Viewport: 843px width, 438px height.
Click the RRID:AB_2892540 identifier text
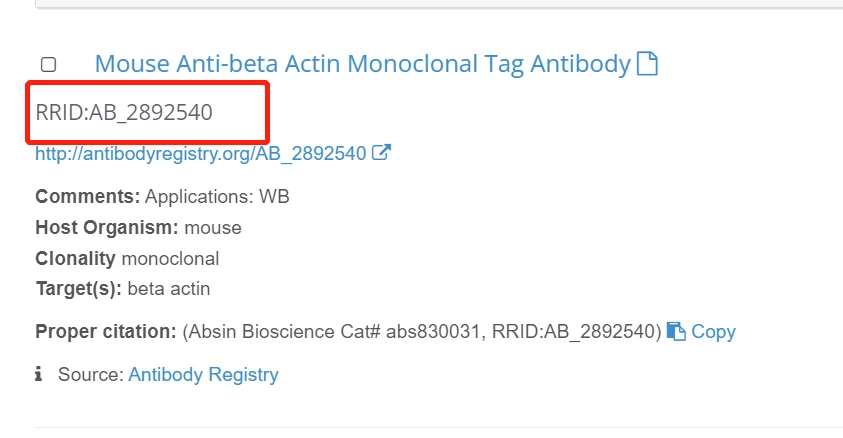(124, 112)
